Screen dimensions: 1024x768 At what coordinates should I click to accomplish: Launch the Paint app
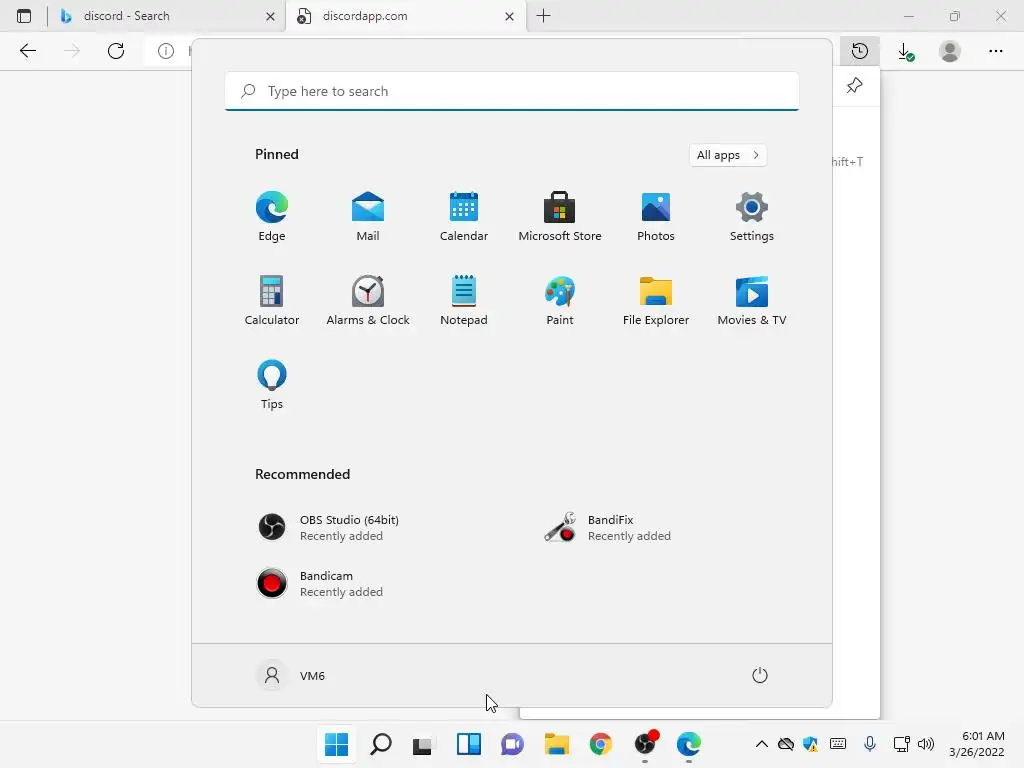(560, 301)
